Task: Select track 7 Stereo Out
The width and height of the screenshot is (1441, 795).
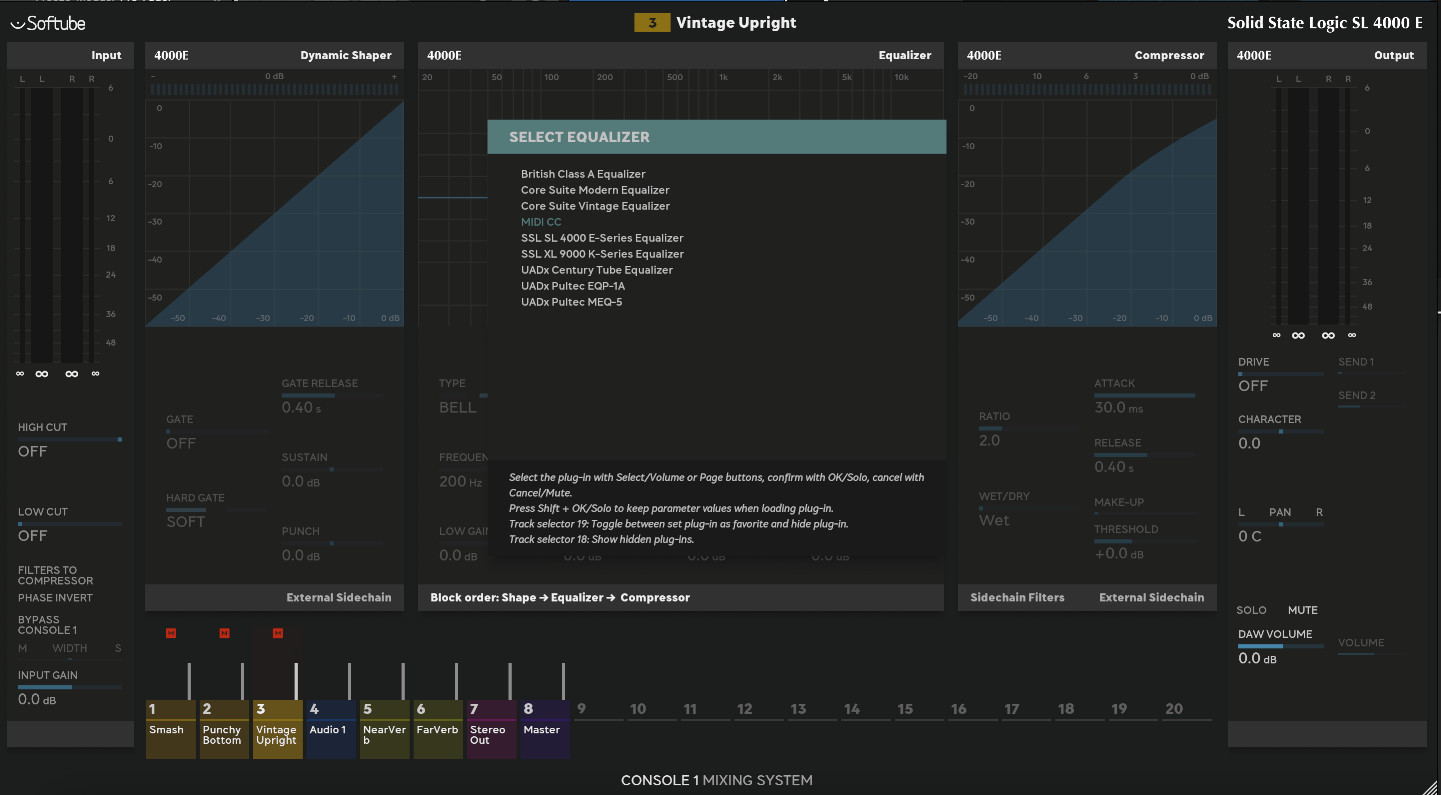Action: 493,729
